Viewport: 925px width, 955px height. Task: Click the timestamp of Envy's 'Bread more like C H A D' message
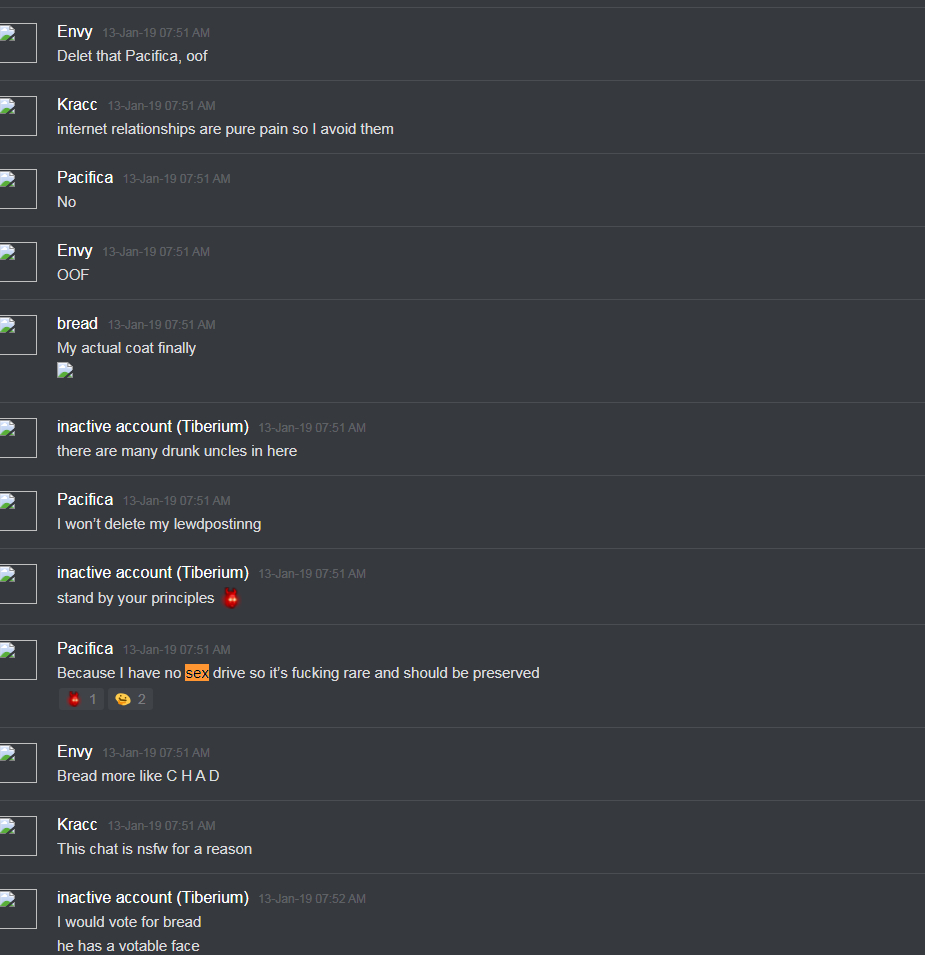(x=156, y=753)
